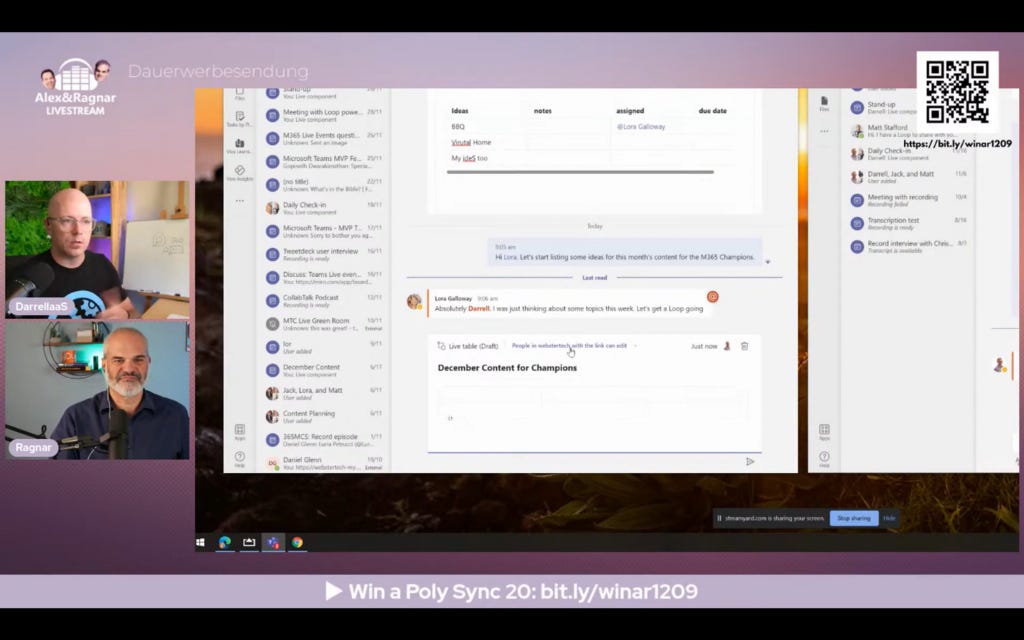Open Help in left Teams window
Image resolution: width=1024 pixels, height=640 pixels.
[240, 459]
